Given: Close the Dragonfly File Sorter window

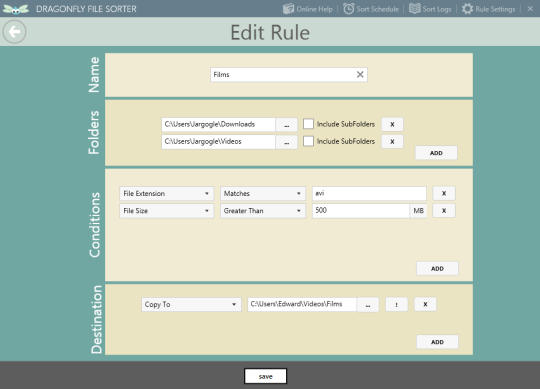Looking at the screenshot, I should (530, 9).
